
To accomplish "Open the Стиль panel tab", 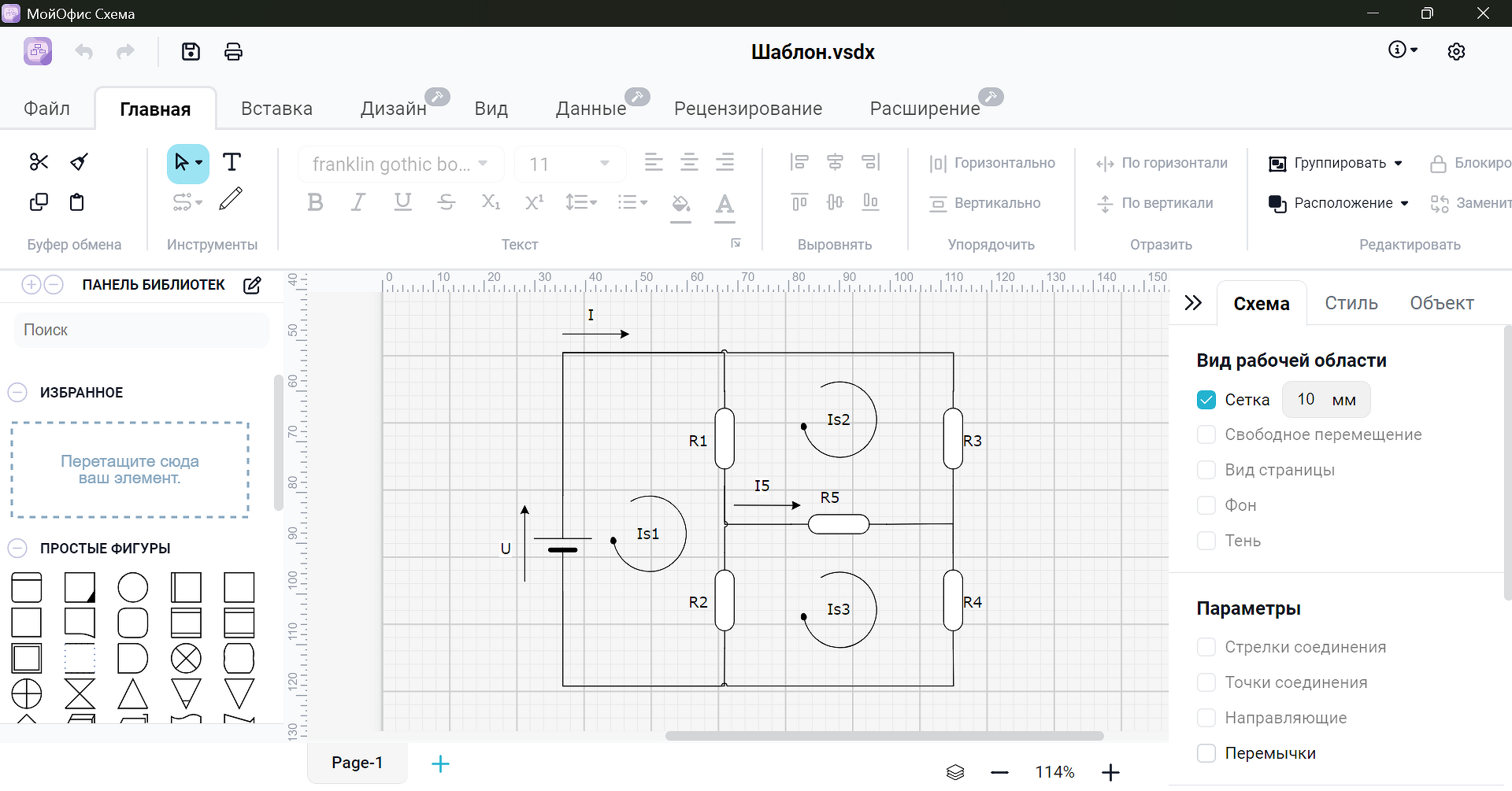I will point(1351,303).
